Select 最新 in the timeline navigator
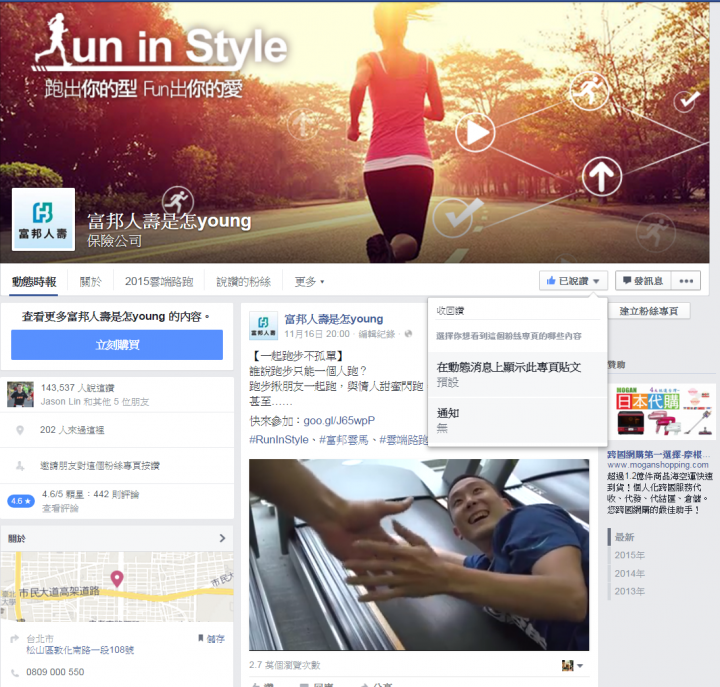 pos(624,537)
